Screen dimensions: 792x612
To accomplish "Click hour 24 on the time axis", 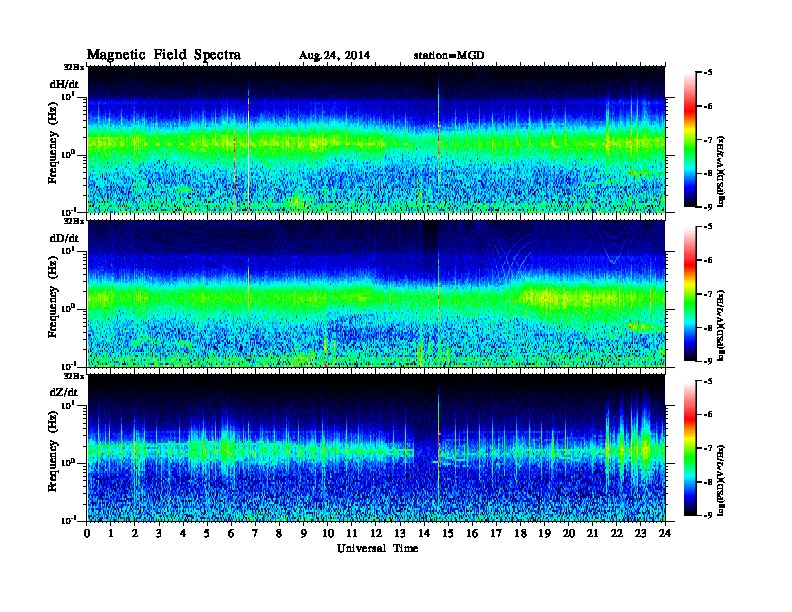I will pyautogui.click(x=665, y=534).
